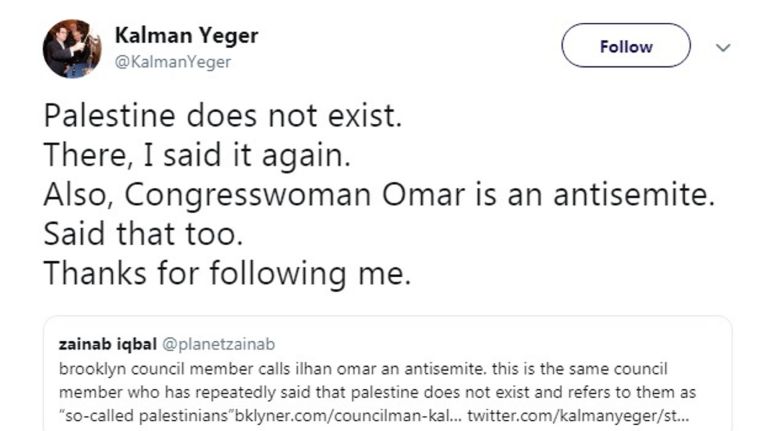The image size is (768, 431).
Task: Open the Kalman Yeger display name link
Action: [186, 36]
